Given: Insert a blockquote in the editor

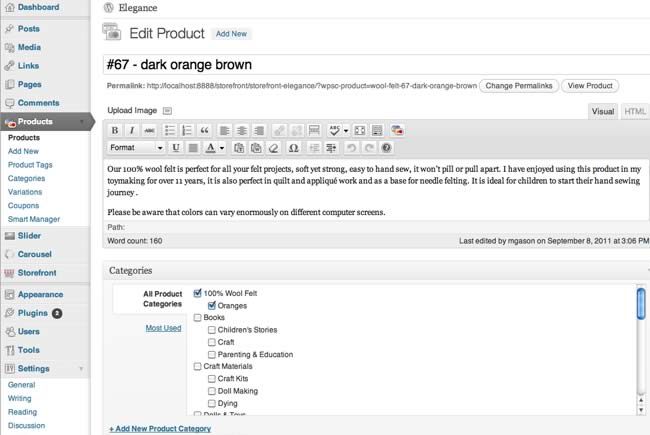Looking at the screenshot, I should coord(204,130).
